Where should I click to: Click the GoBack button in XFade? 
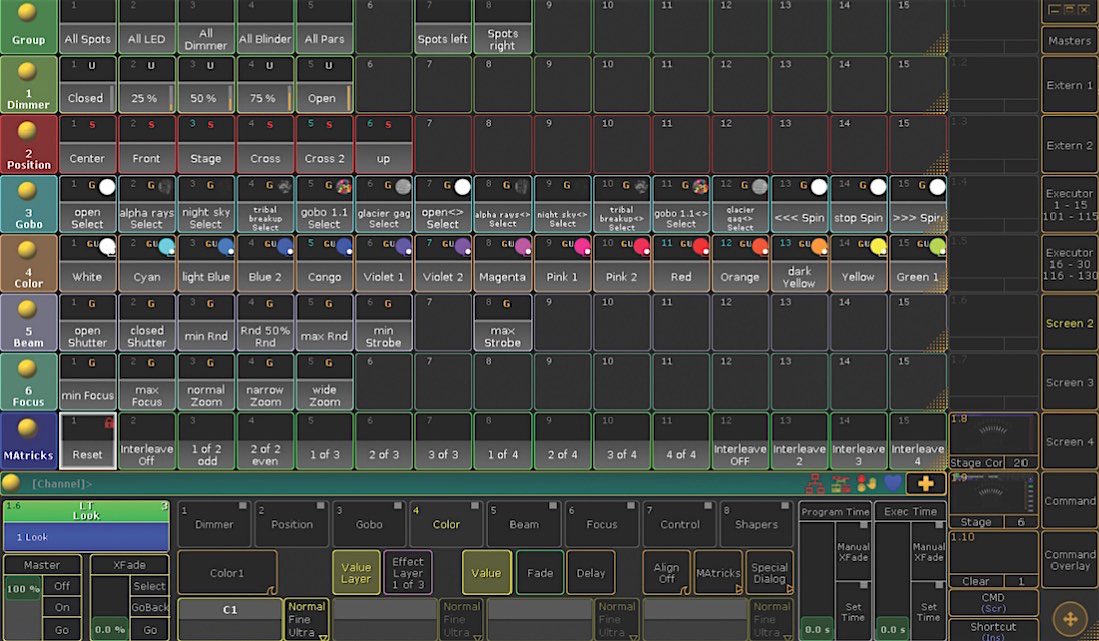[x=150, y=607]
